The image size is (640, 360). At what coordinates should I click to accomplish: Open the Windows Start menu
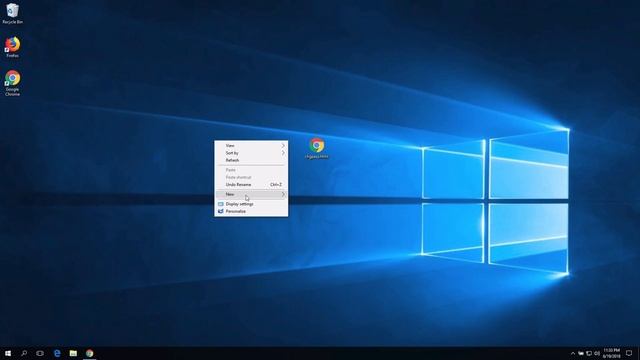click(8, 353)
